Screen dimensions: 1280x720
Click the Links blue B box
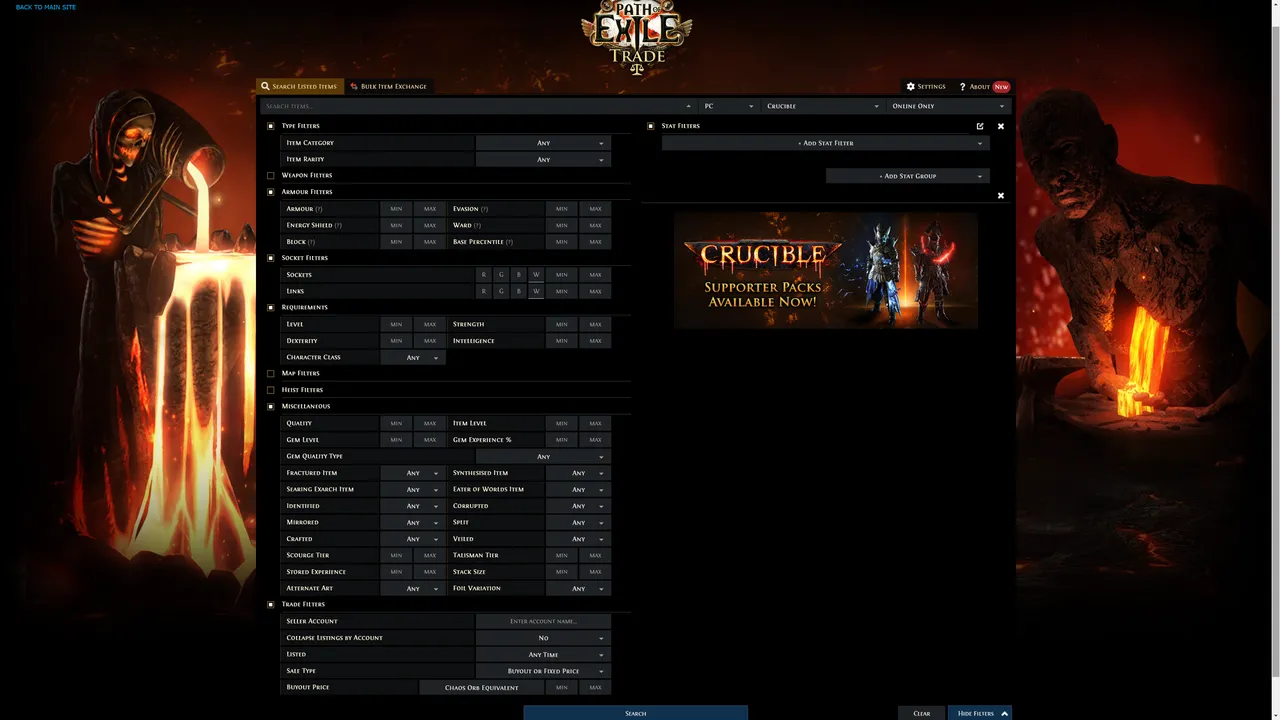pos(518,291)
